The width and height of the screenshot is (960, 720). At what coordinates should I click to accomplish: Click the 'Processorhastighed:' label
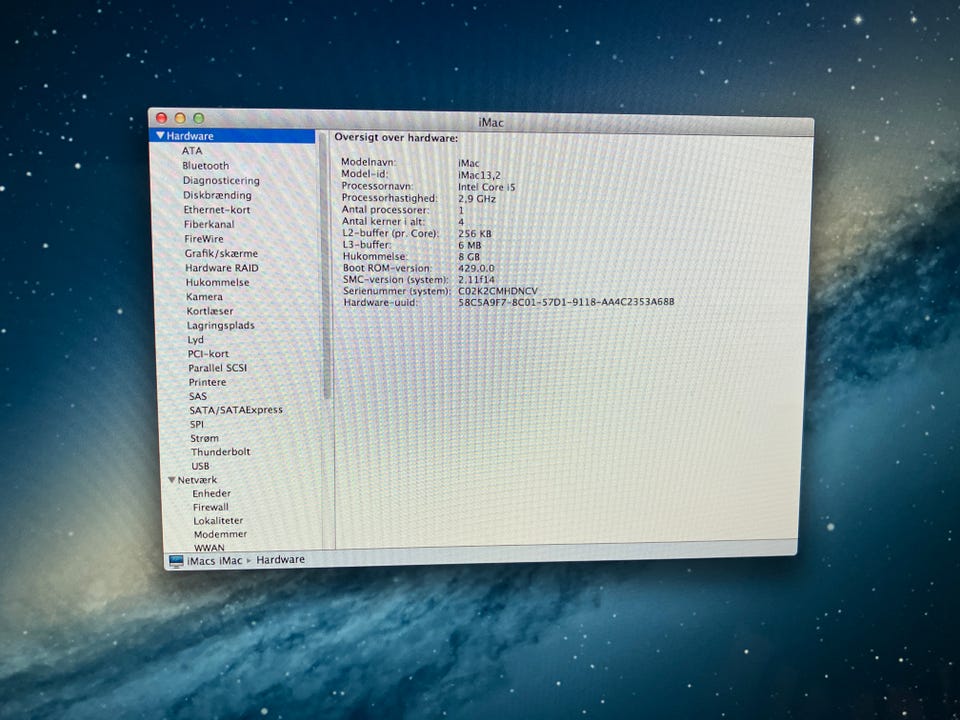click(390, 198)
